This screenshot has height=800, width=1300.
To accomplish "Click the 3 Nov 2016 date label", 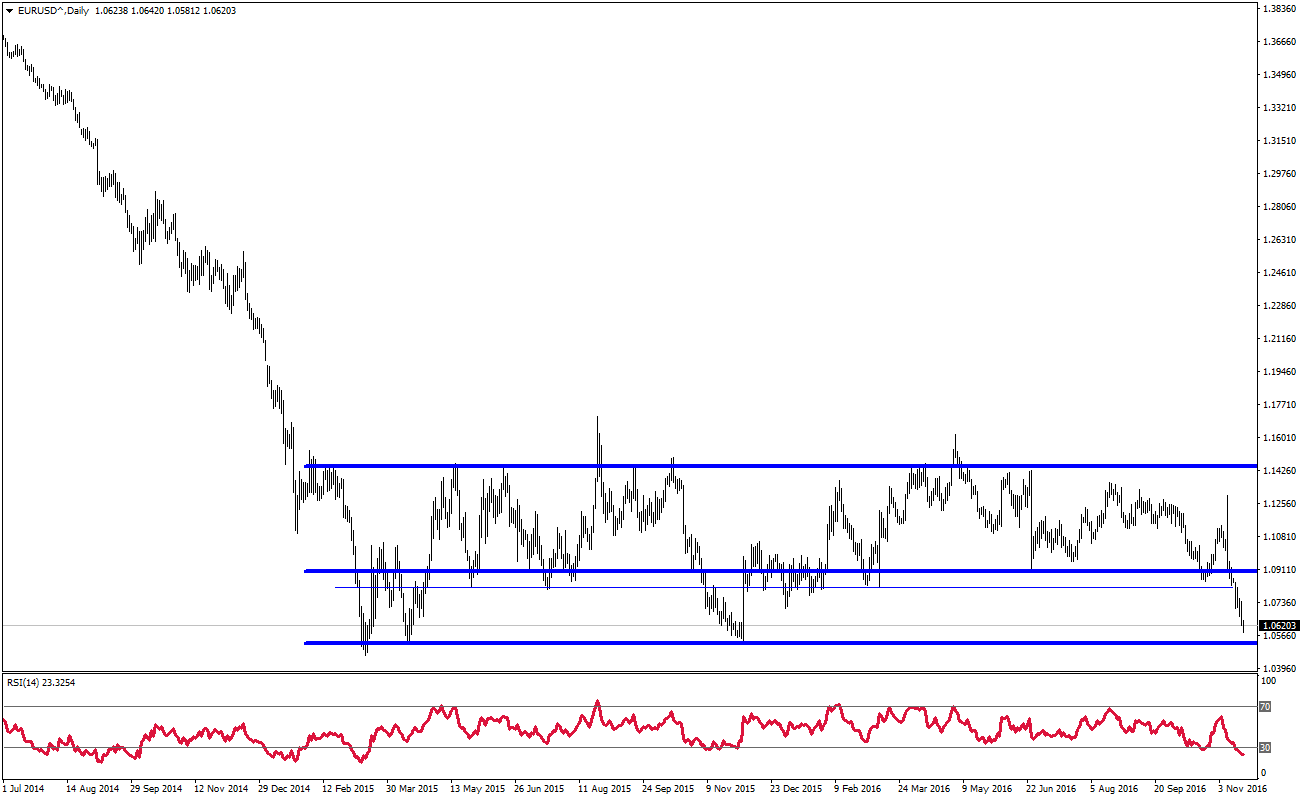I will [1243, 788].
